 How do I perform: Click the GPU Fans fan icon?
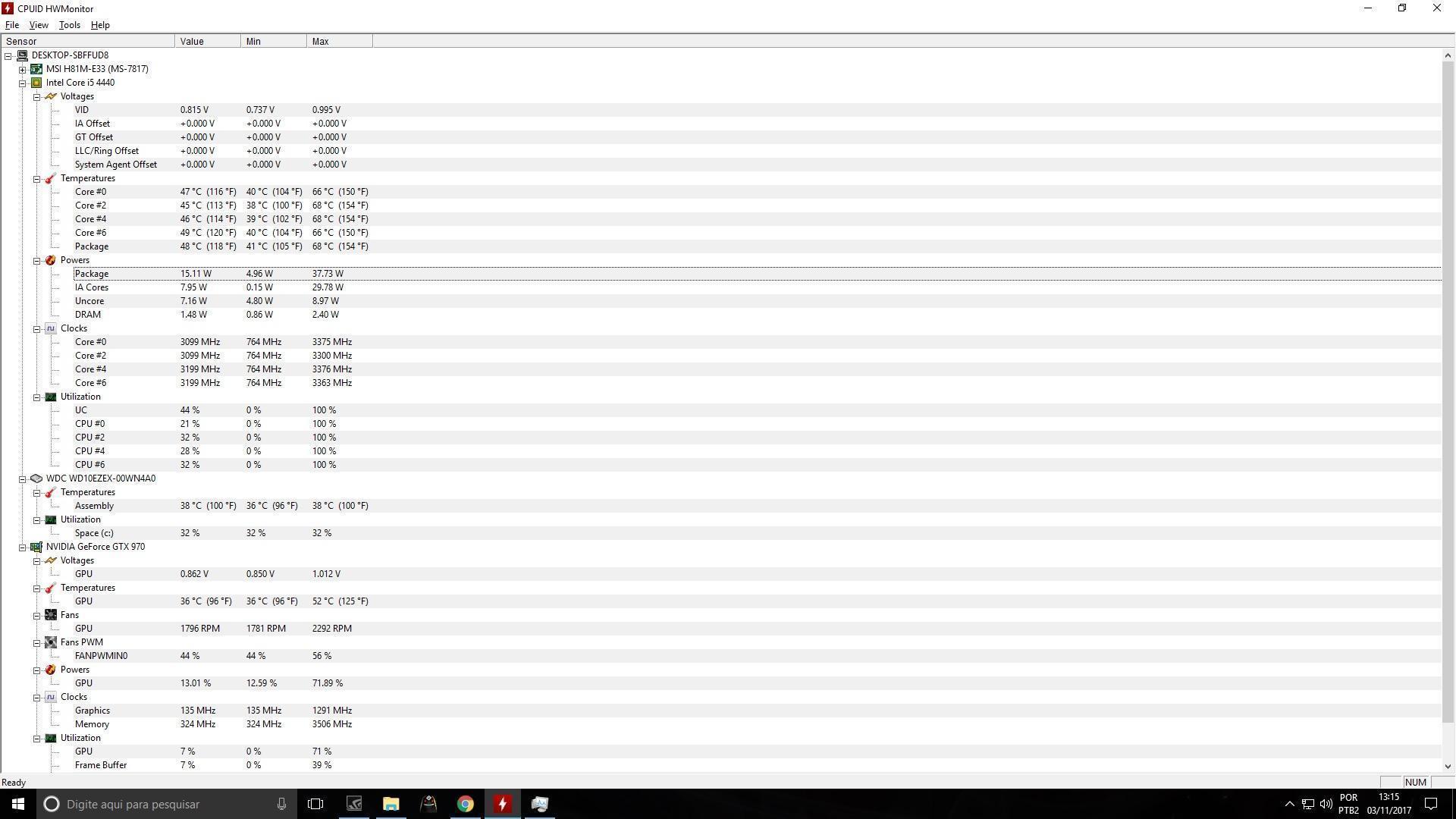[x=51, y=615]
